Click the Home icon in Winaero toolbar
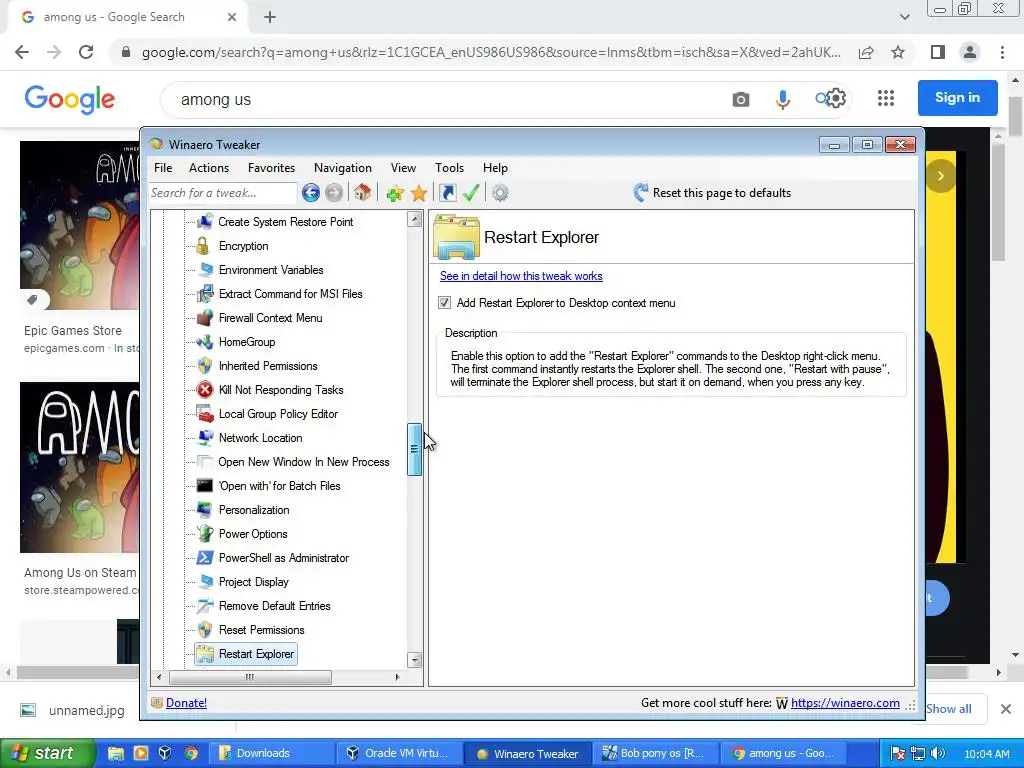 (x=362, y=193)
